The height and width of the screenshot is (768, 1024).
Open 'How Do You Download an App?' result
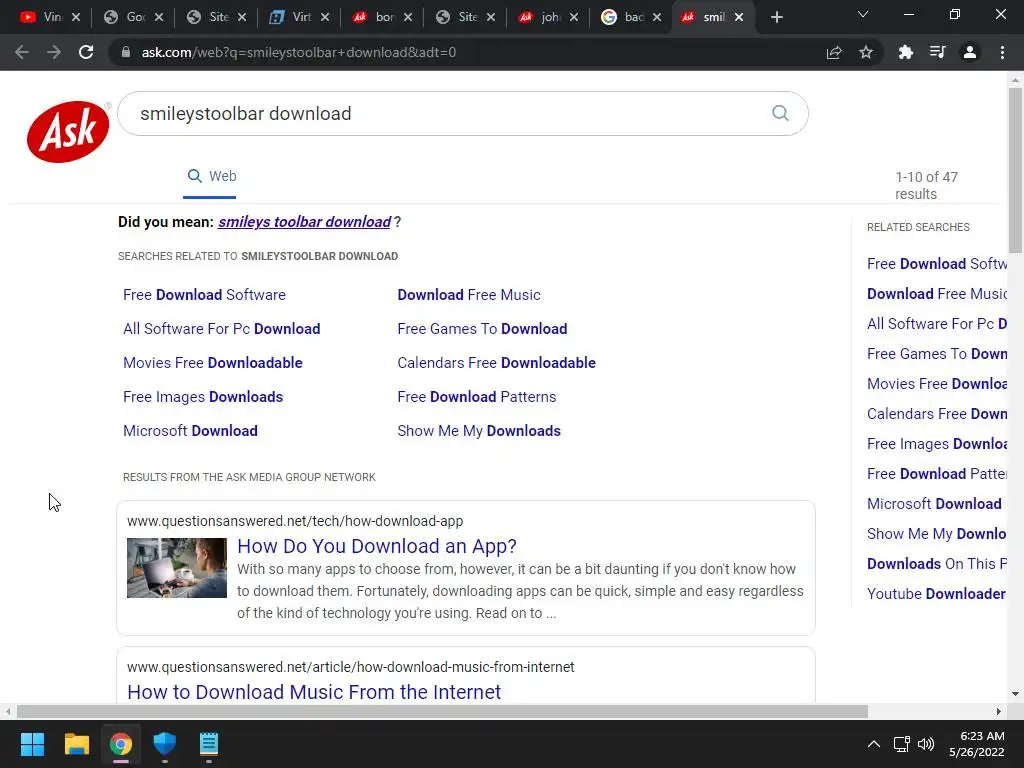click(x=377, y=546)
